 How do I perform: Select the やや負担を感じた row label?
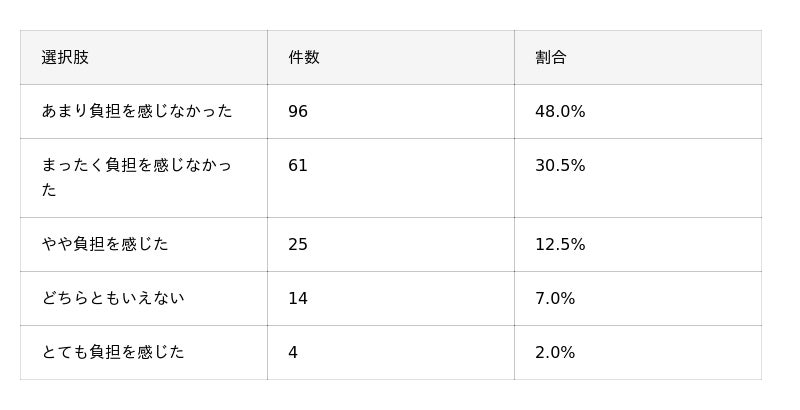coord(144,245)
